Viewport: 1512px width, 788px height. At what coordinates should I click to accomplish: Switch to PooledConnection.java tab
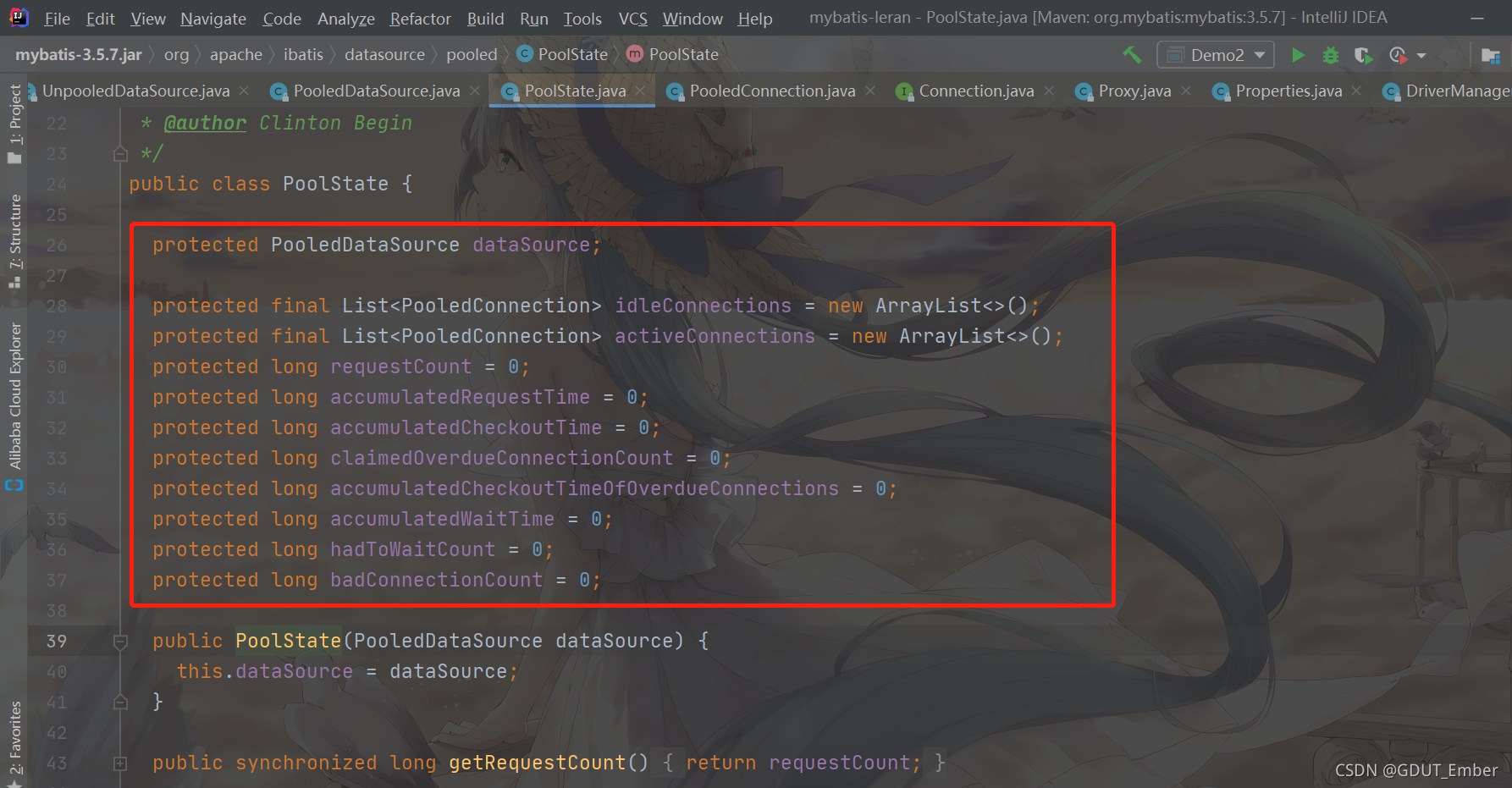point(771,91)
